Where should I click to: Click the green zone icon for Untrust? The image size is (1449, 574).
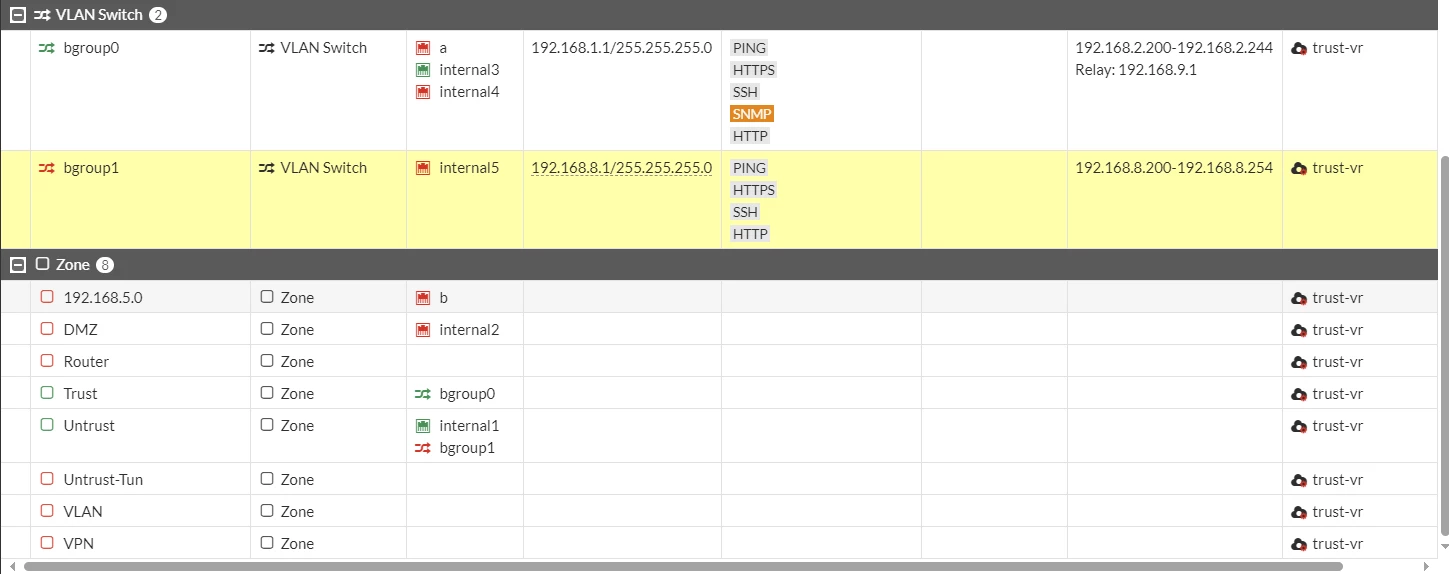(46, 425)
